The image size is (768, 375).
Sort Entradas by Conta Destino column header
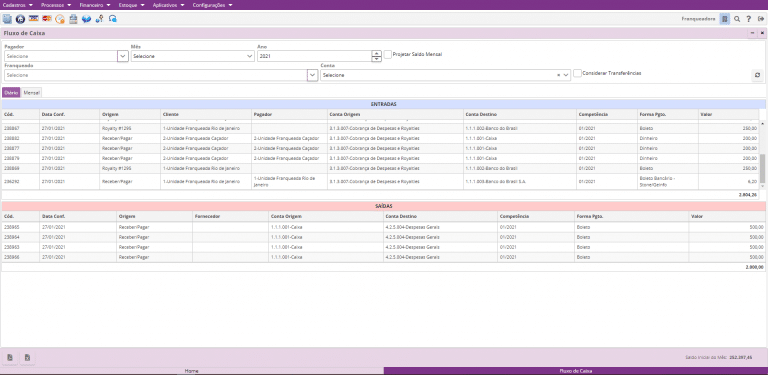point(520,114)
